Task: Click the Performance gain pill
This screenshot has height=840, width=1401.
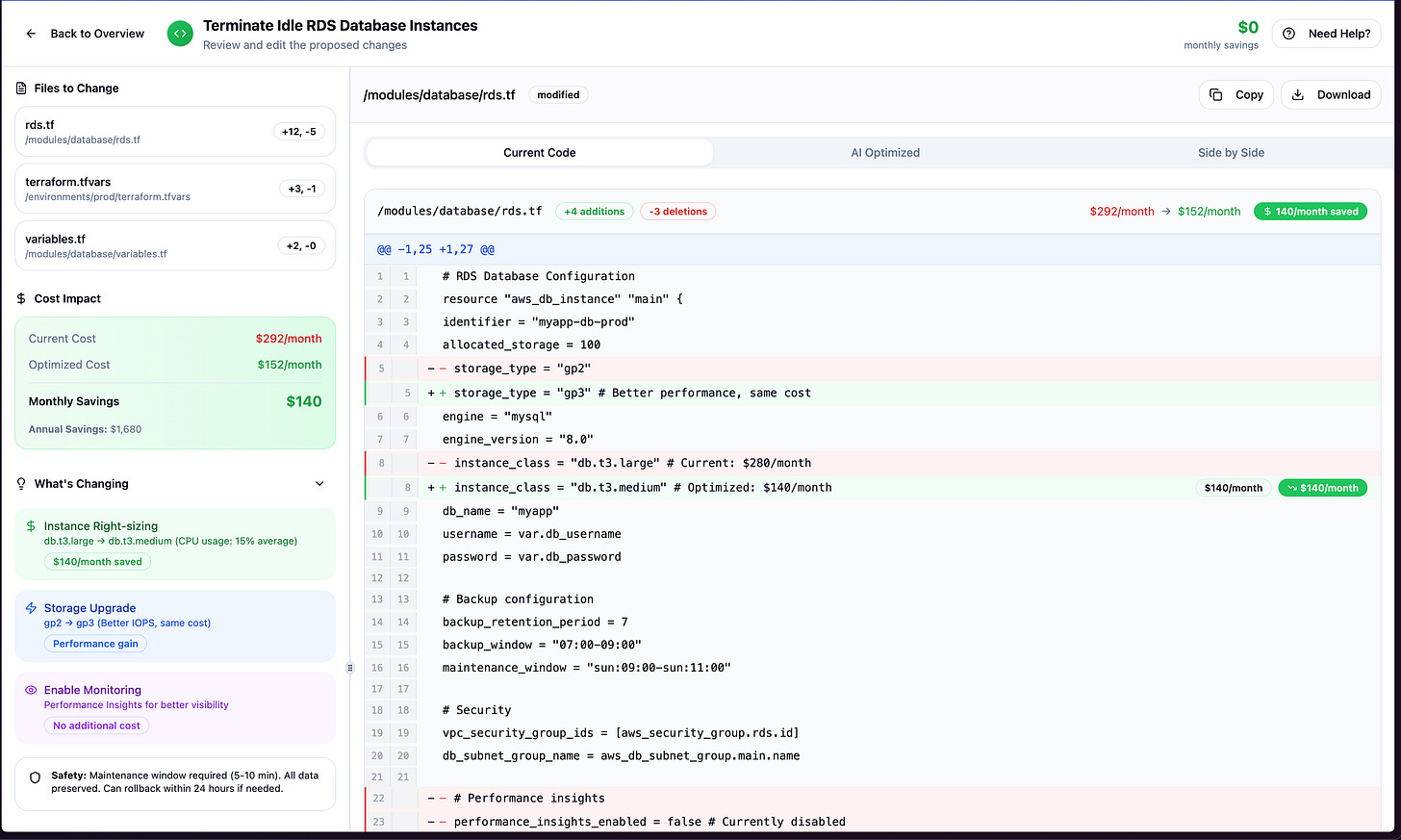Action: pos(95,644)
